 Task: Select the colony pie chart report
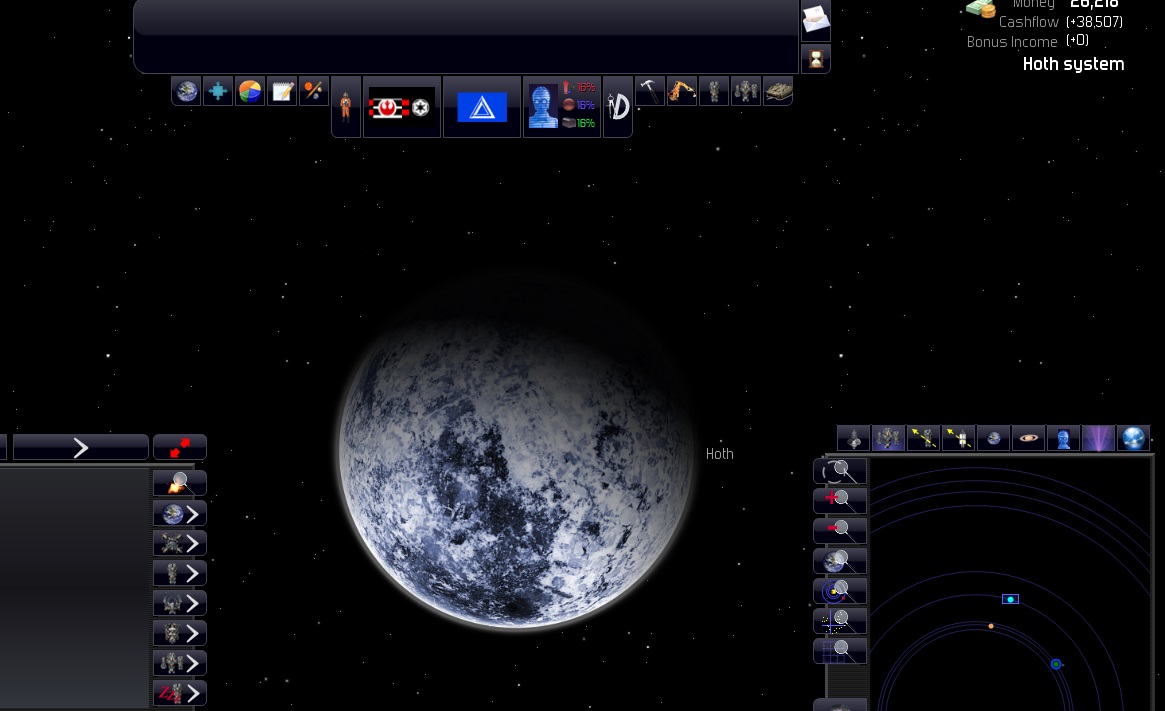(x=250, y=91)
